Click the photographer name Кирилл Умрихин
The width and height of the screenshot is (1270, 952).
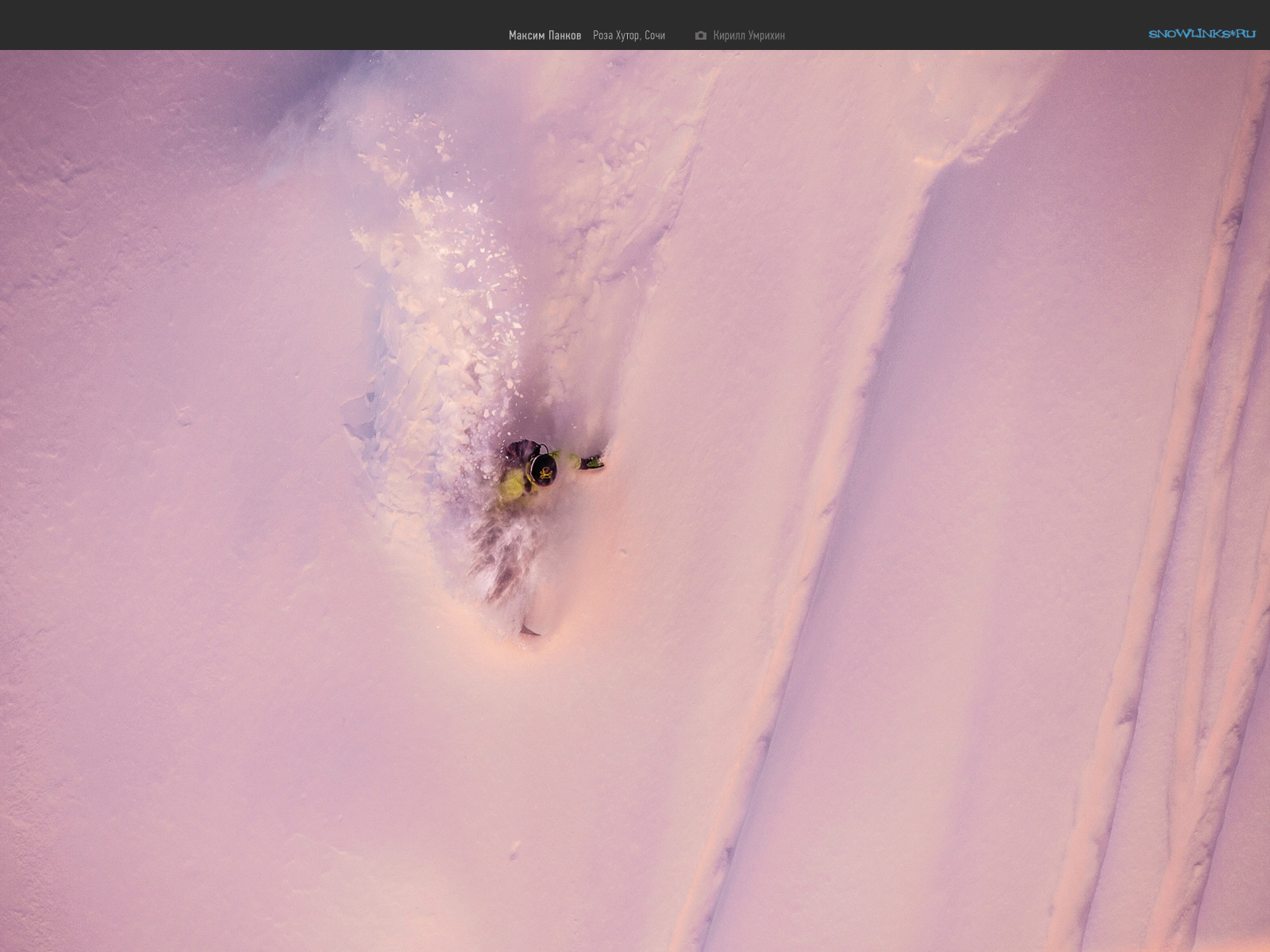749,36
